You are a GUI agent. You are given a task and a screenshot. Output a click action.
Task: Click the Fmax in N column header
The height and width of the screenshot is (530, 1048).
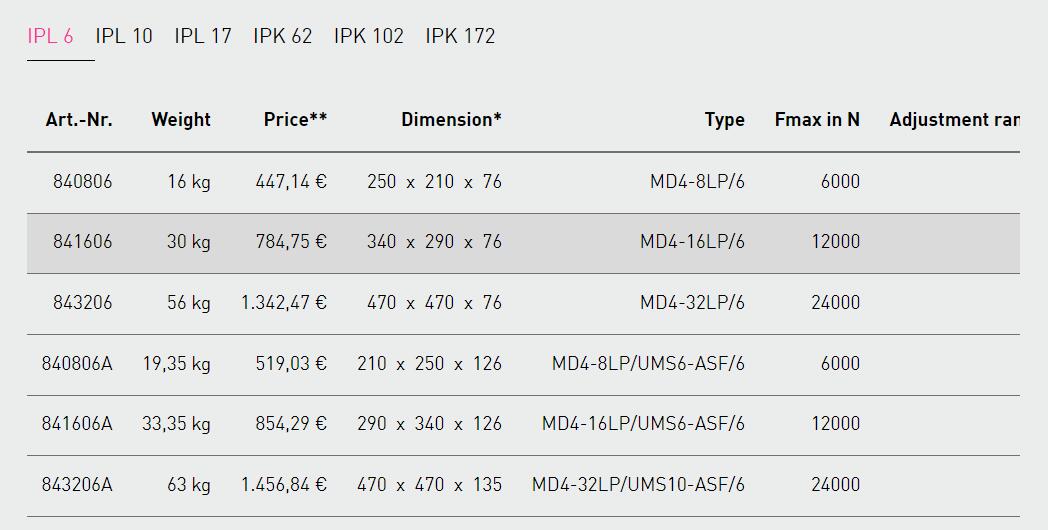817,120
